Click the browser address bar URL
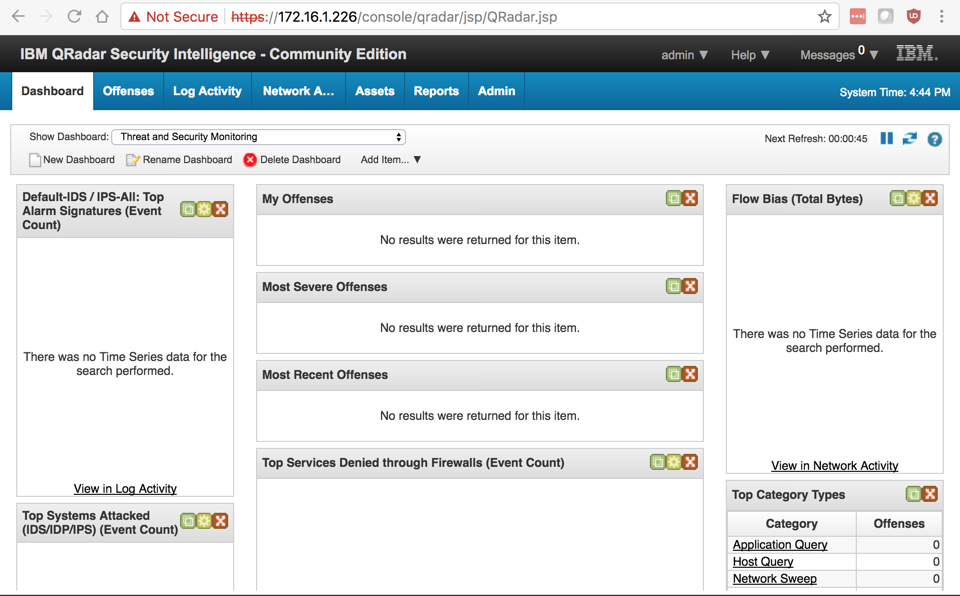 (x=394, y=17)
